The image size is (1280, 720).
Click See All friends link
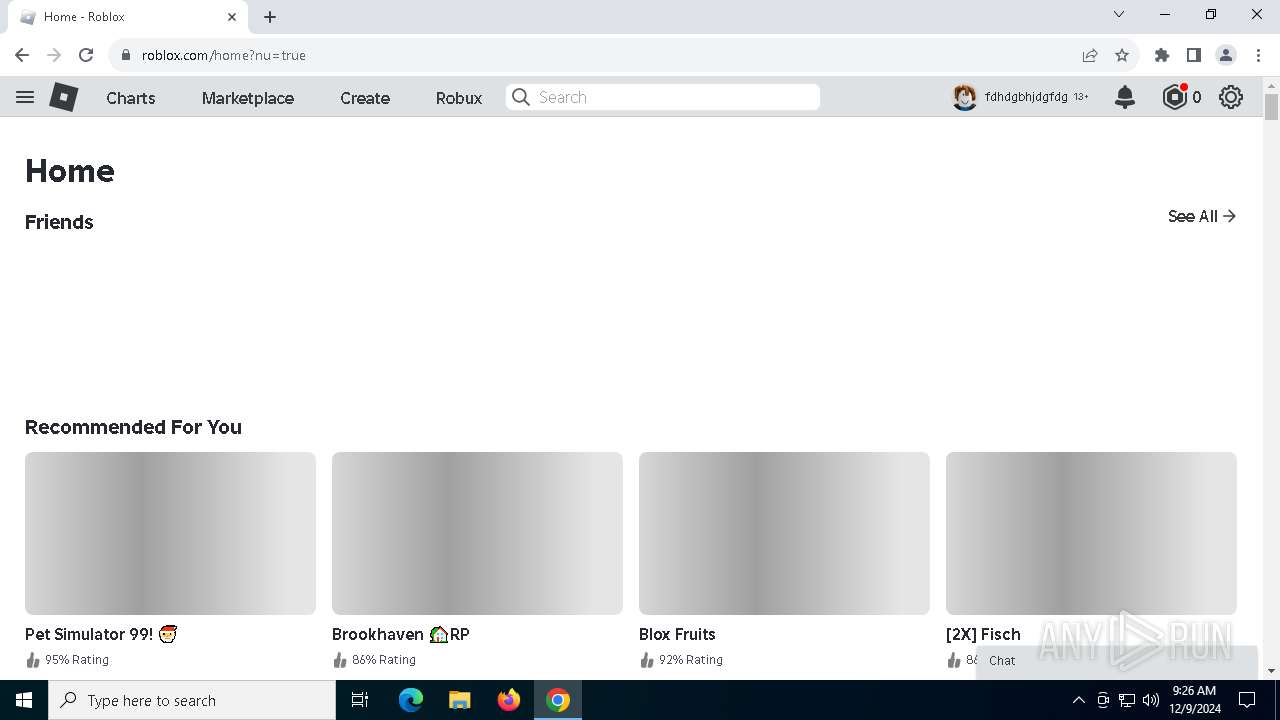[x=1202, y=216]
